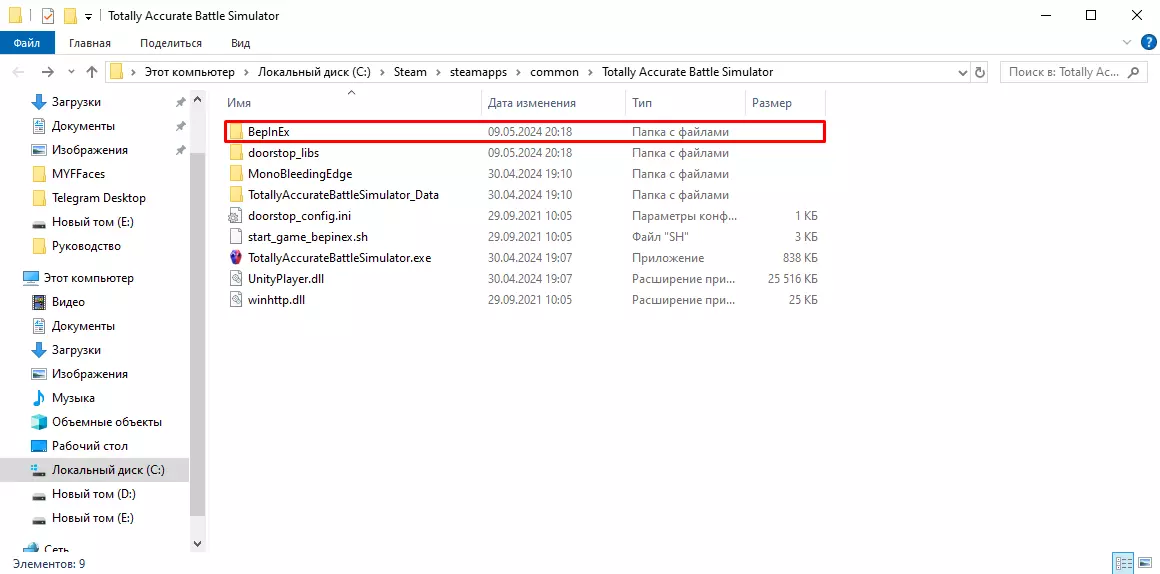The image size is (1160, 574).
Task: Open Объемные объекты in navigation pane
Action: click(x=107, y=422)
